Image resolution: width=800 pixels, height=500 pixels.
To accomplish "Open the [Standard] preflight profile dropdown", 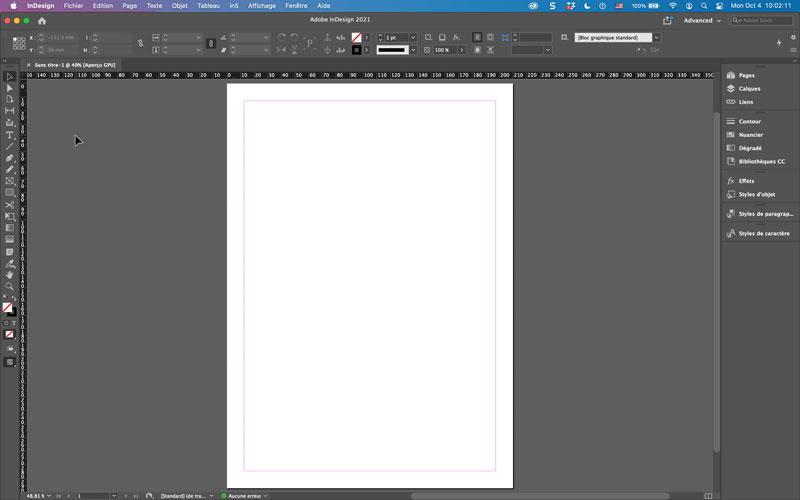I will [x=212, y=496].
